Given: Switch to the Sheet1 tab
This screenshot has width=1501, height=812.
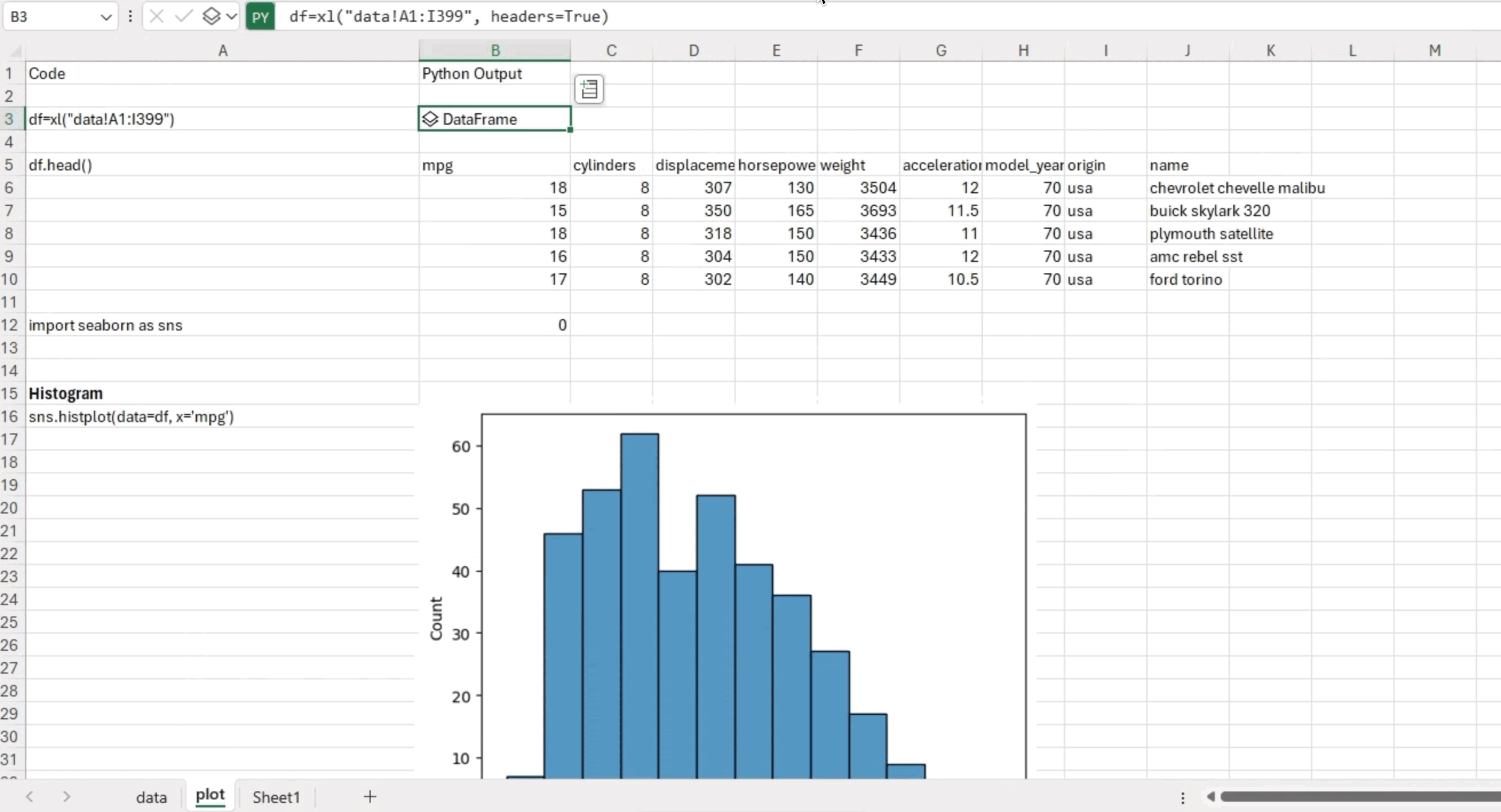Looking at the screenshot, I should (276, 797).
